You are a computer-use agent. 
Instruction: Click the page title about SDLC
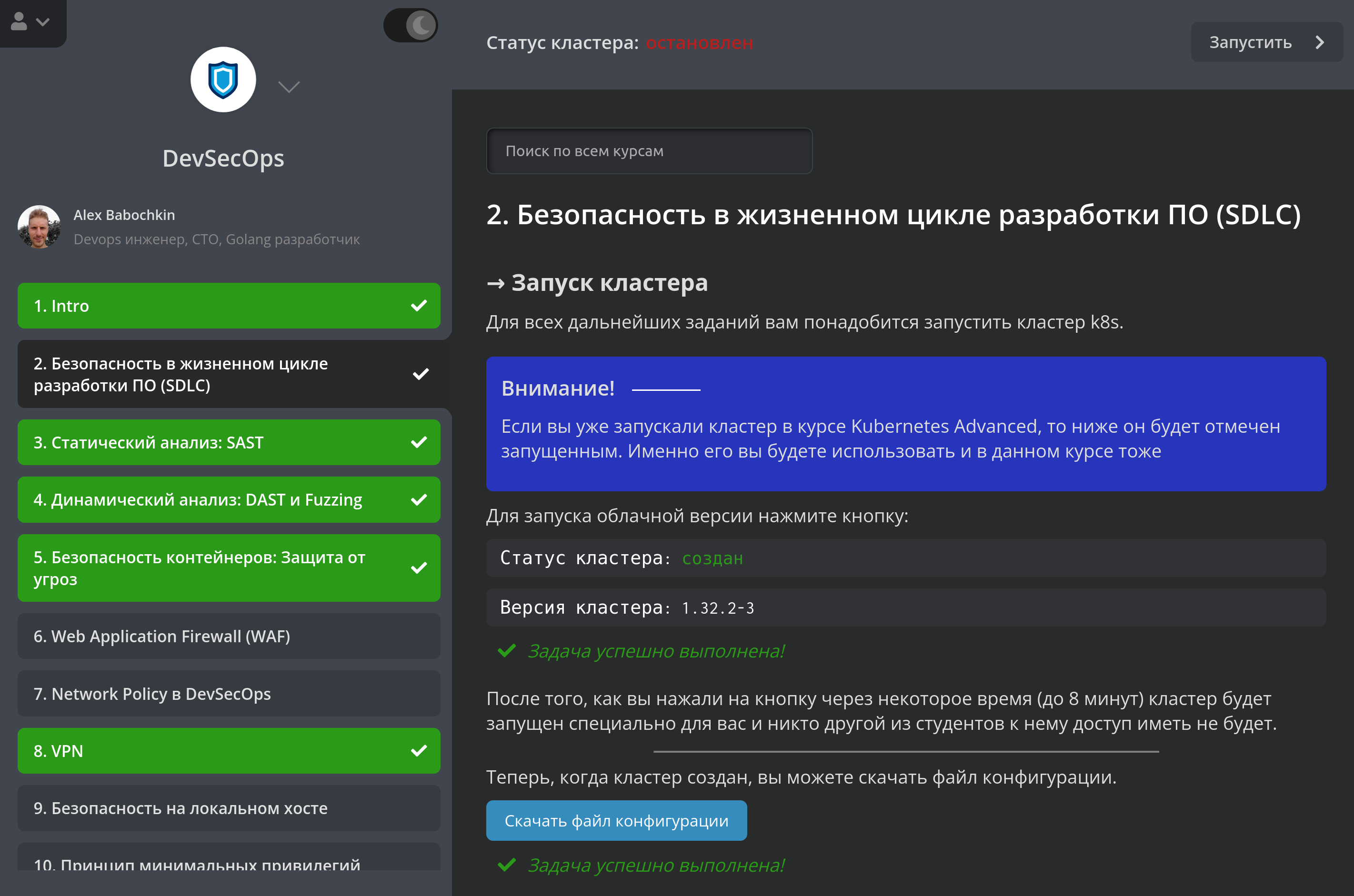pos(893,215)
